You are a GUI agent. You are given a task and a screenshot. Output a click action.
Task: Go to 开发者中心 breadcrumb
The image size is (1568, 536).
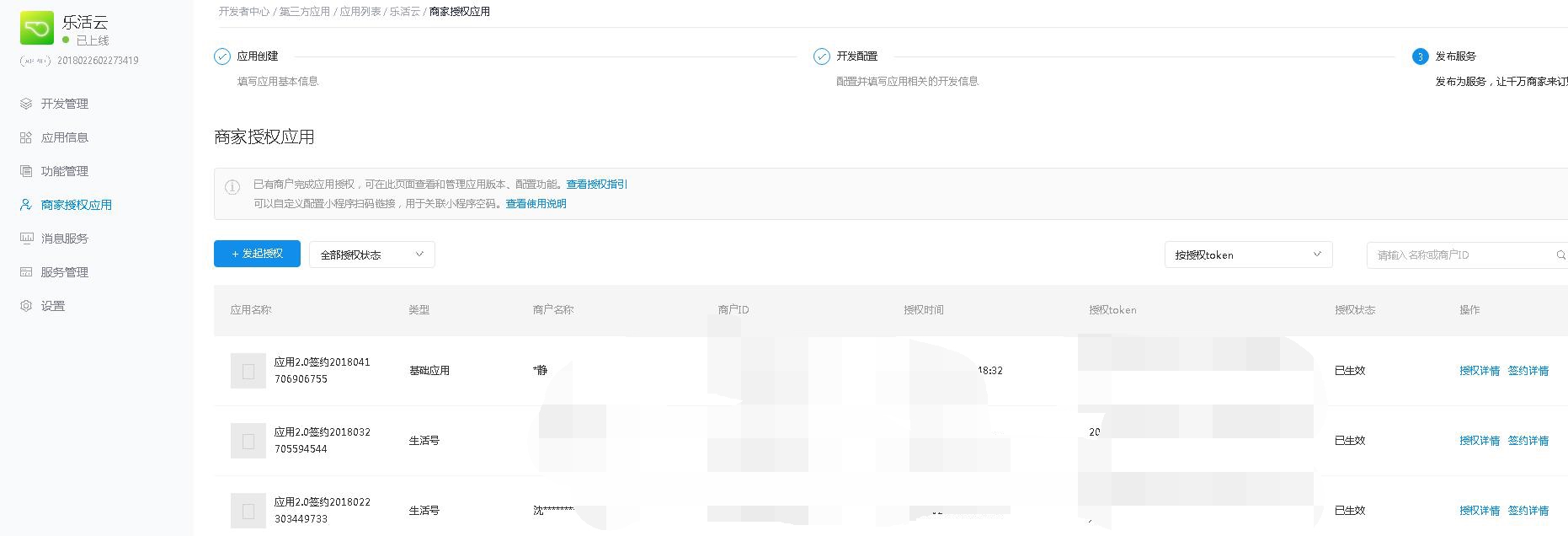244,11
